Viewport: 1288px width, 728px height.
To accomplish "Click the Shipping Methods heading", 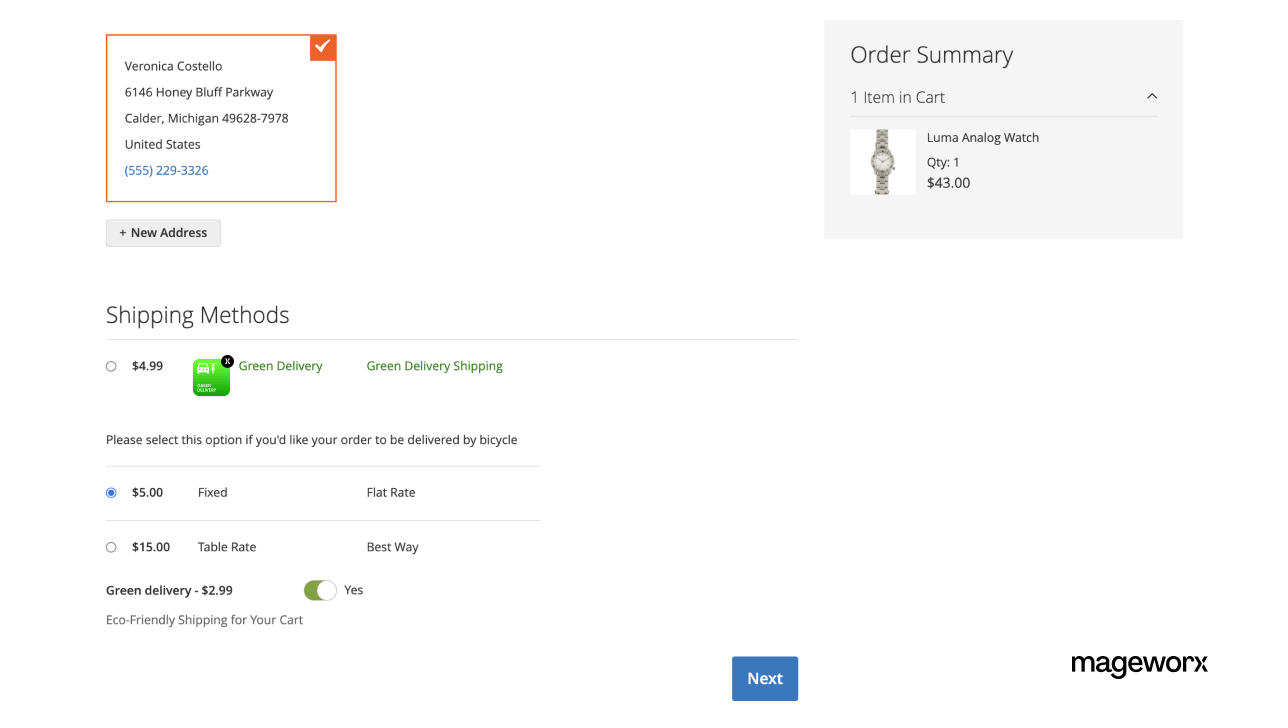I will coord(197,314).
